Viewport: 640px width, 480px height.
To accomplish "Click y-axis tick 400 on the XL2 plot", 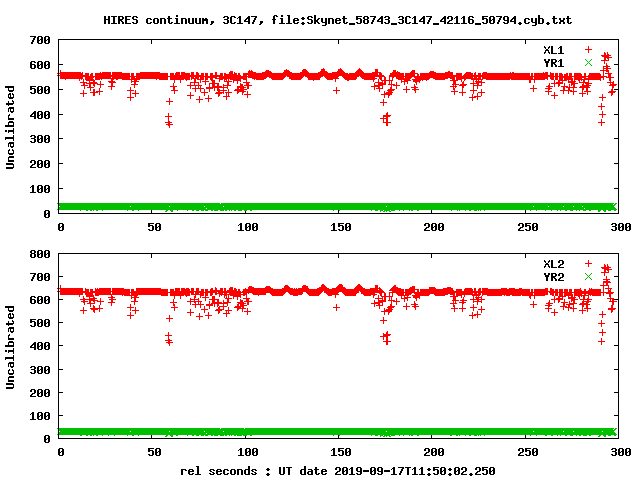I will pyautogui.click(x=40, y=347).
